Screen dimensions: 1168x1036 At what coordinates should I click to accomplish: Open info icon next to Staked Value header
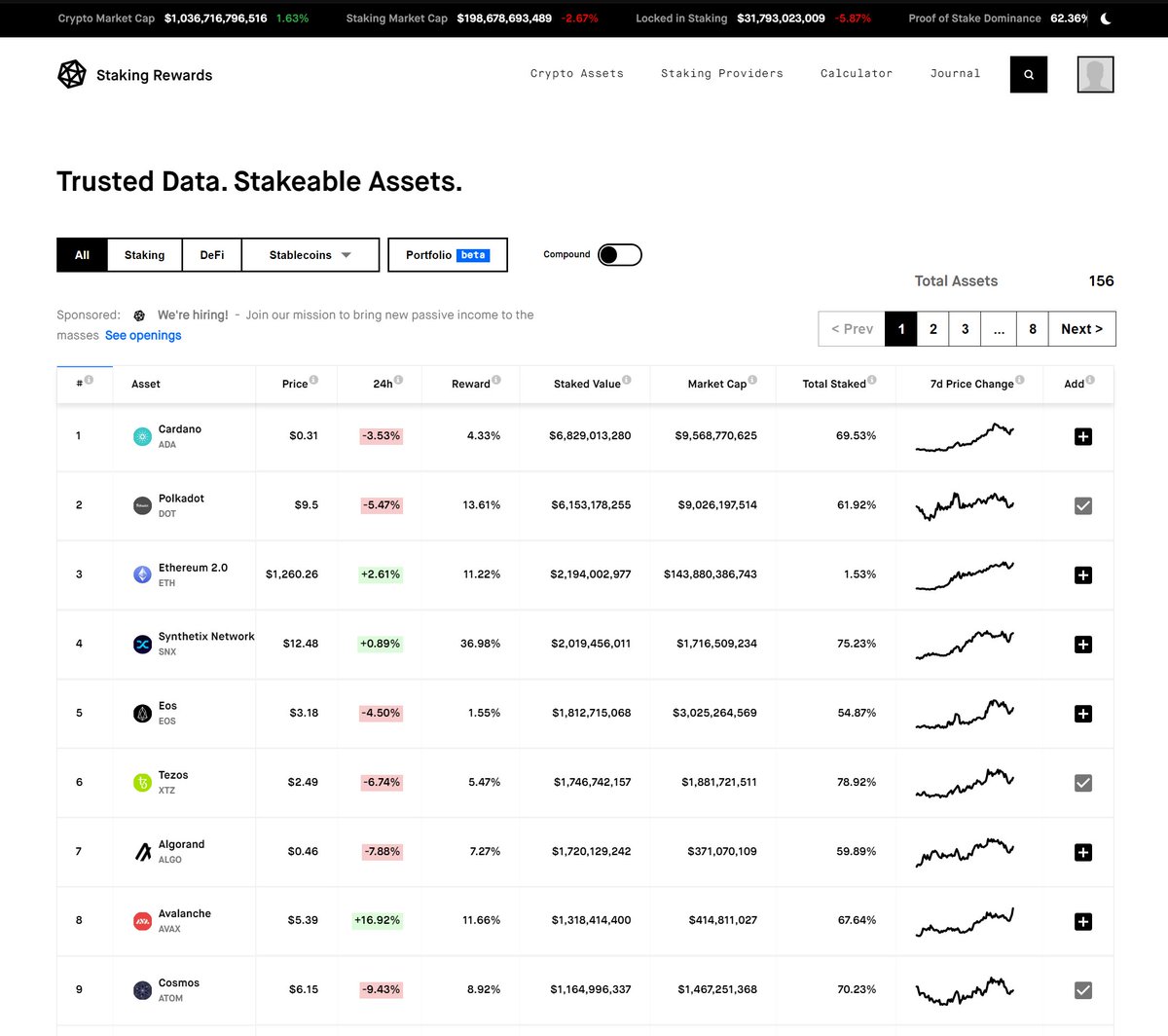(626, 380)
